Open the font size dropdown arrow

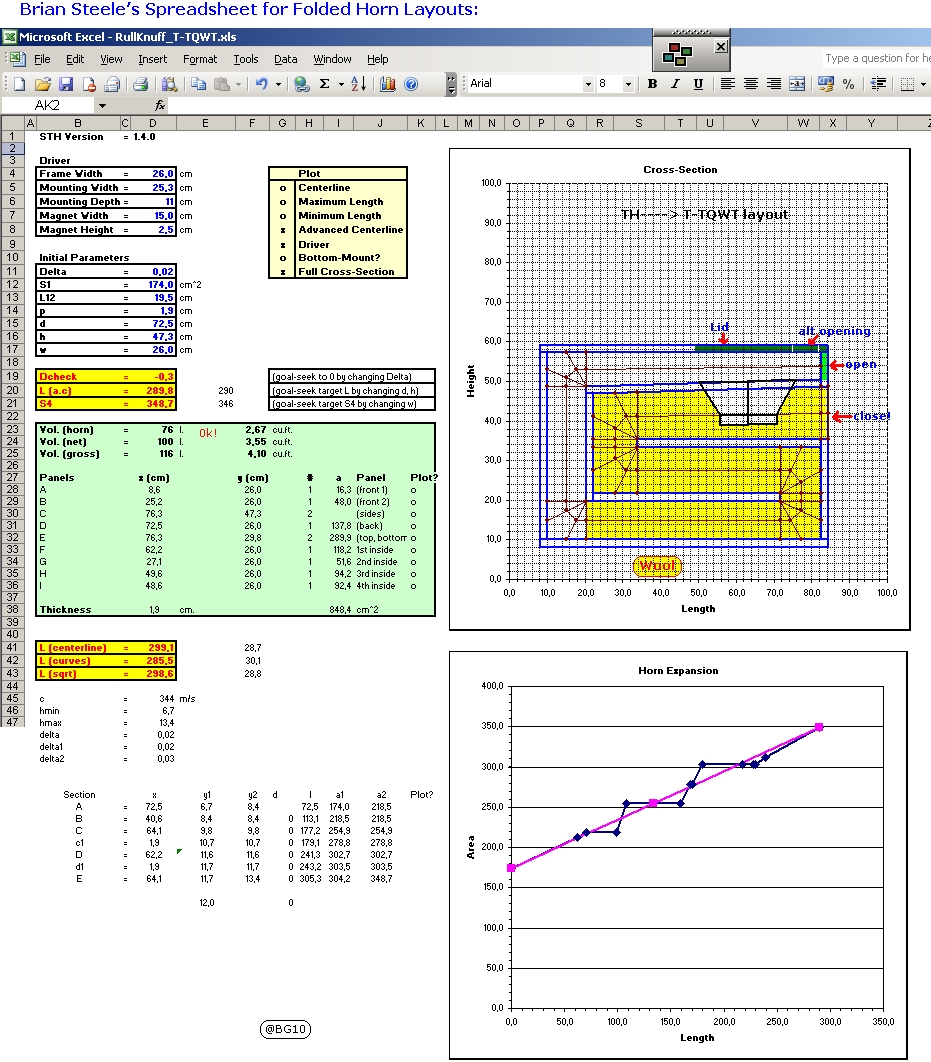pos(628,84)
